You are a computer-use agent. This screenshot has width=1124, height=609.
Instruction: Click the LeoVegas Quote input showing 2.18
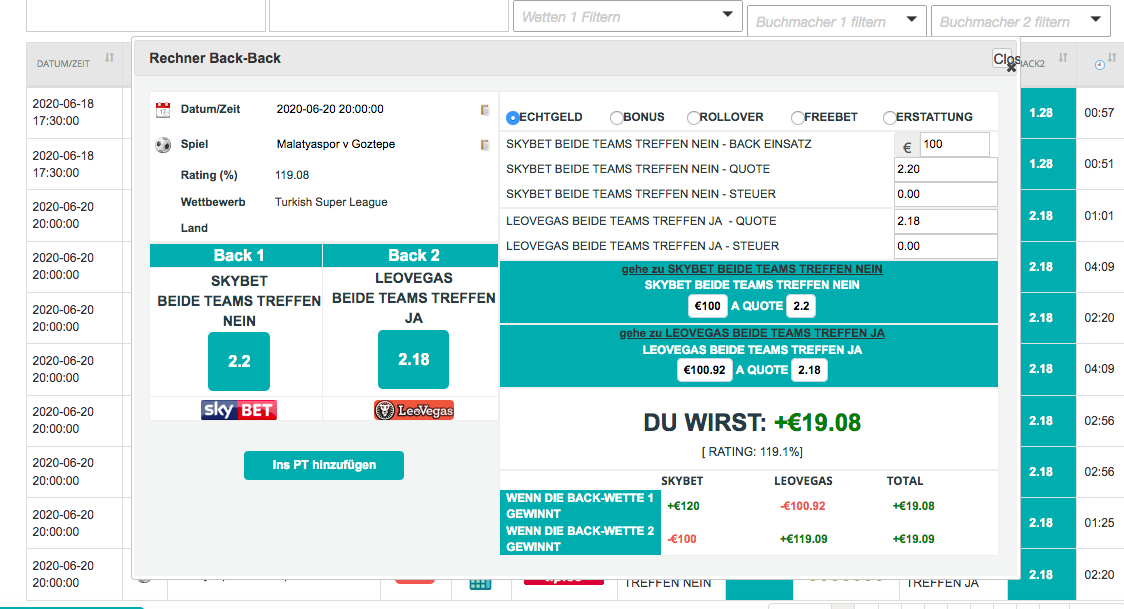tap(946, 221)
